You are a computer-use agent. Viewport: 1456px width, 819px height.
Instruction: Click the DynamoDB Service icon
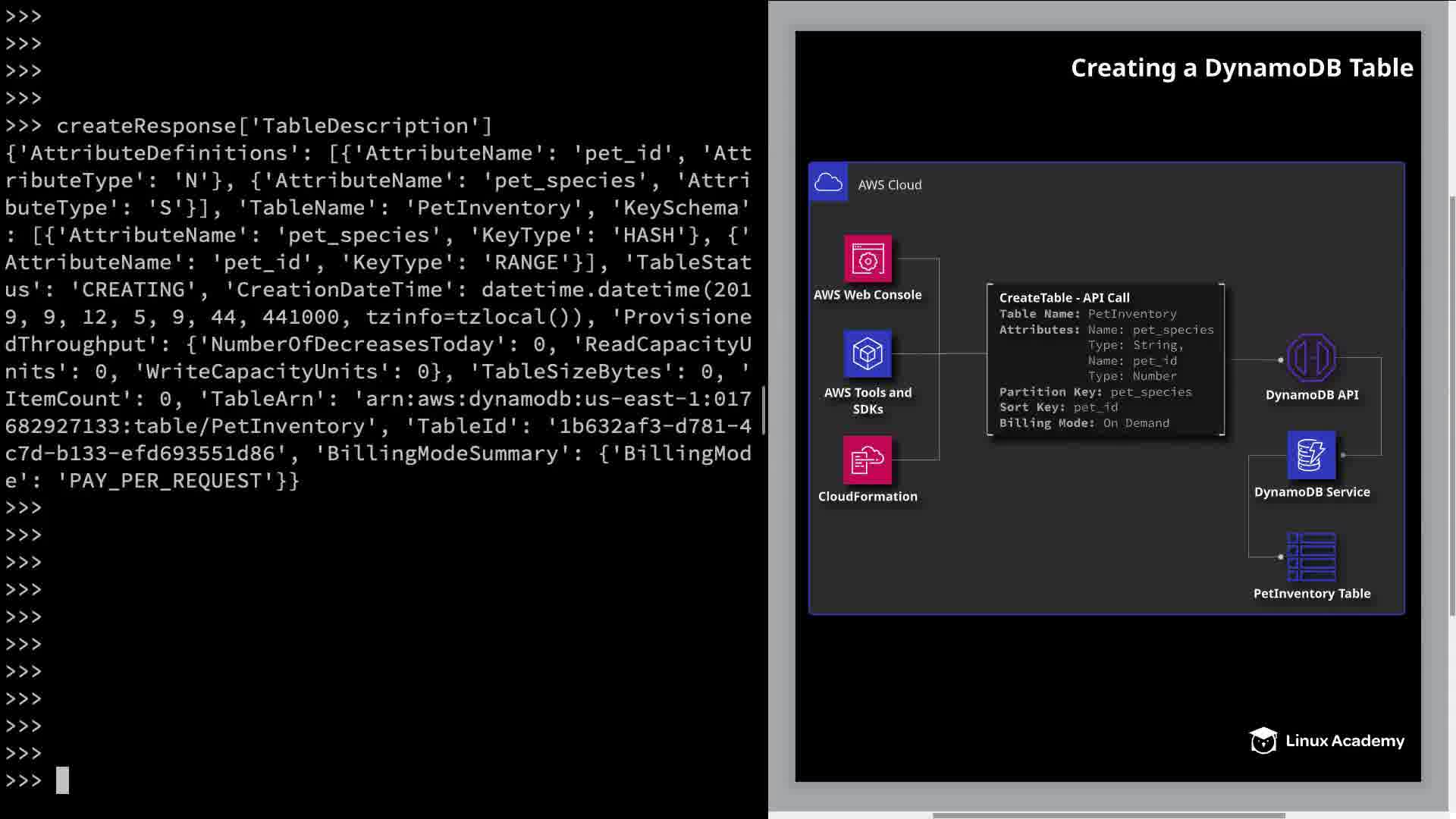tap(1311, 455)
